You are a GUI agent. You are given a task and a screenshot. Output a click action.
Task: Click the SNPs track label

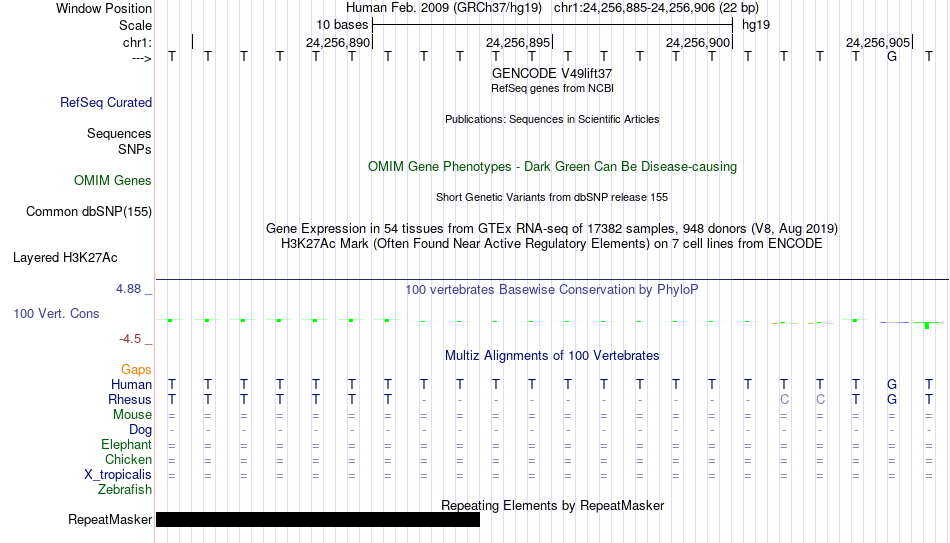tap(135, 149)
